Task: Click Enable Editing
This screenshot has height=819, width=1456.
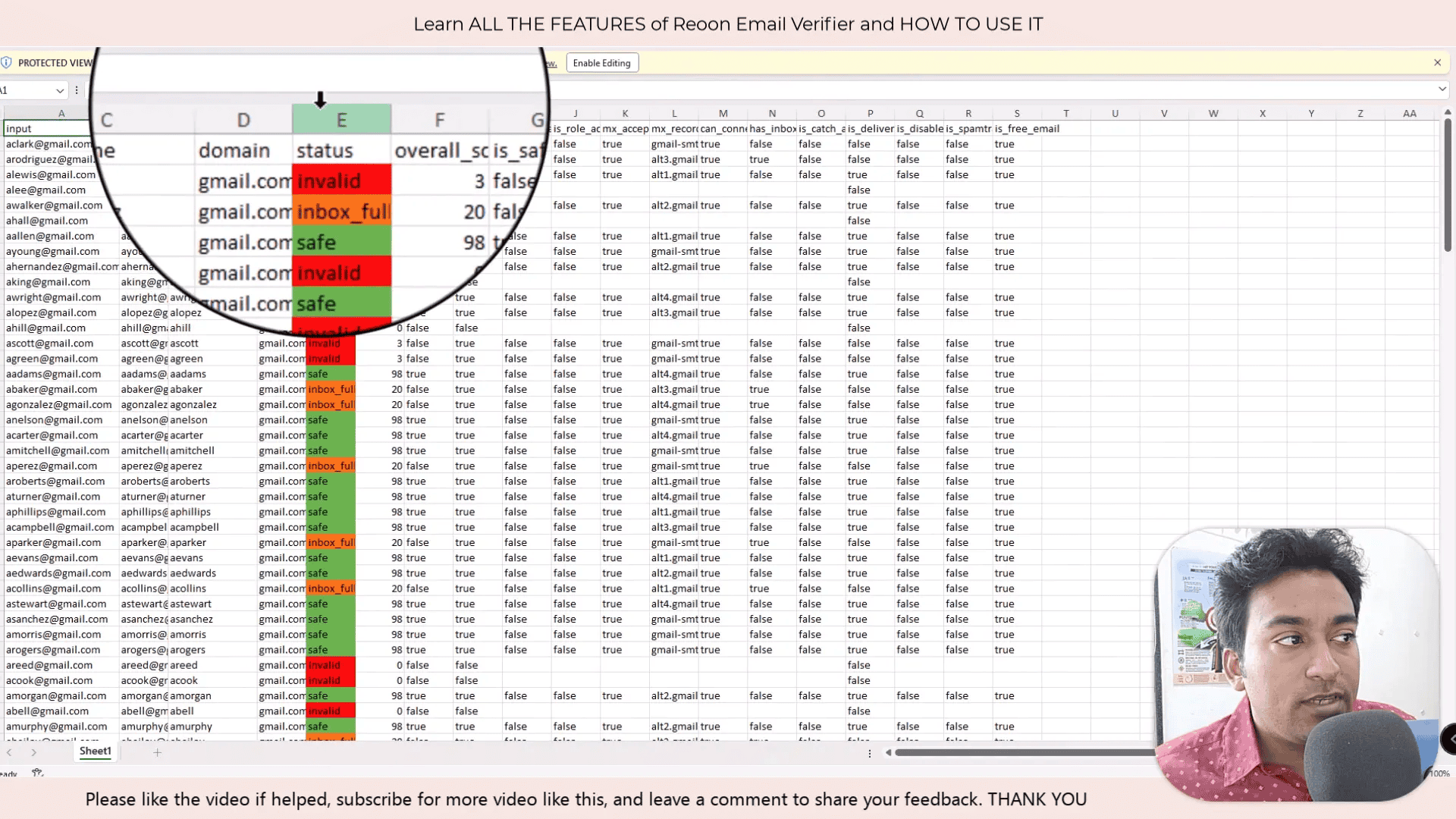Action: click(x=602, y=63)
